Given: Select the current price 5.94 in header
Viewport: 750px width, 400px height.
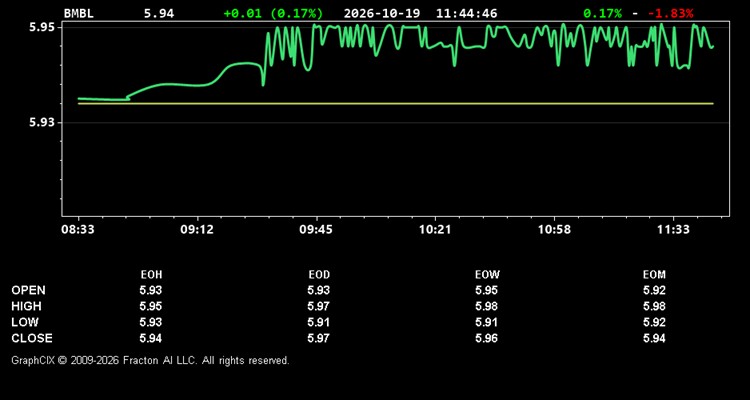Looking at the screenshot, I should 159,13.
